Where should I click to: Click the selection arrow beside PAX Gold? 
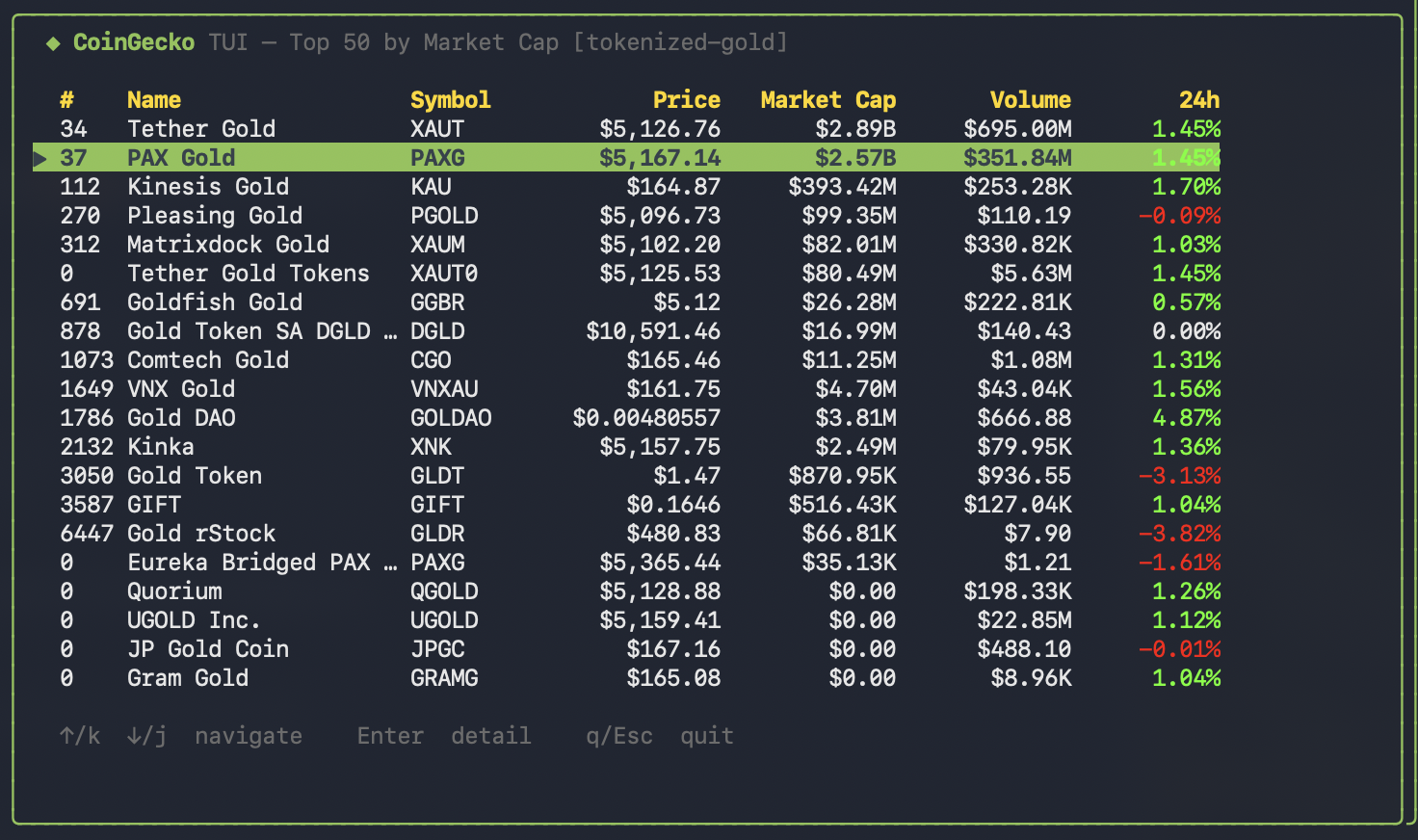point(39,158)
